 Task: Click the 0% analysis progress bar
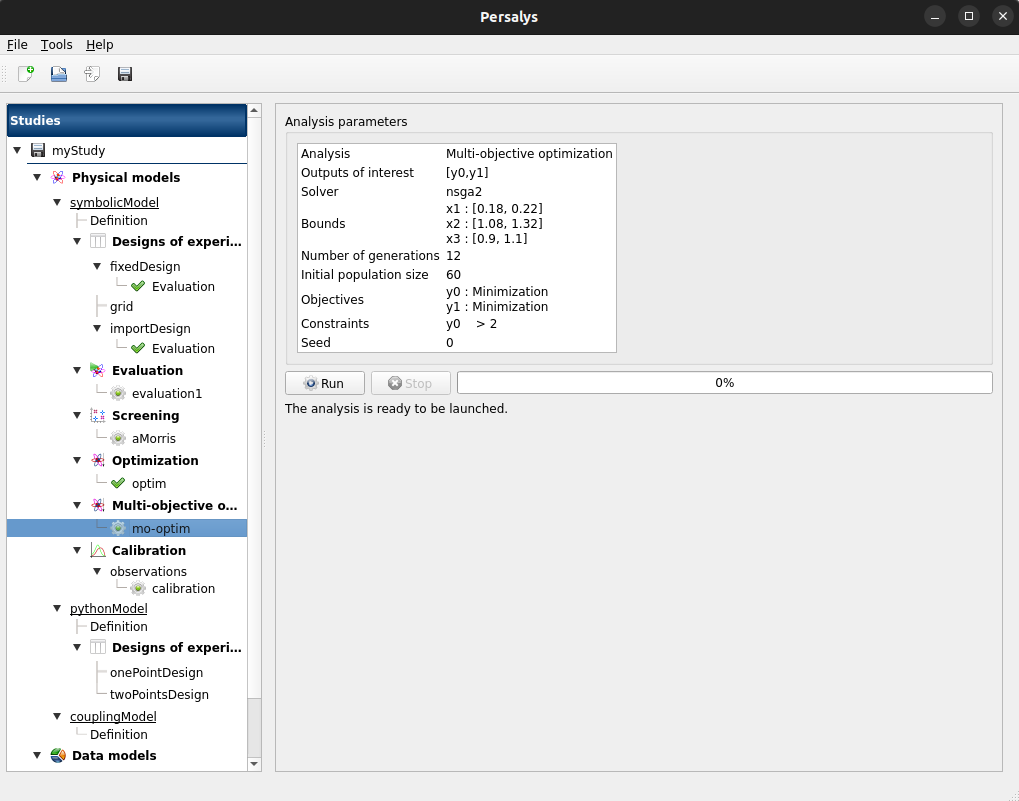point(724,383)
